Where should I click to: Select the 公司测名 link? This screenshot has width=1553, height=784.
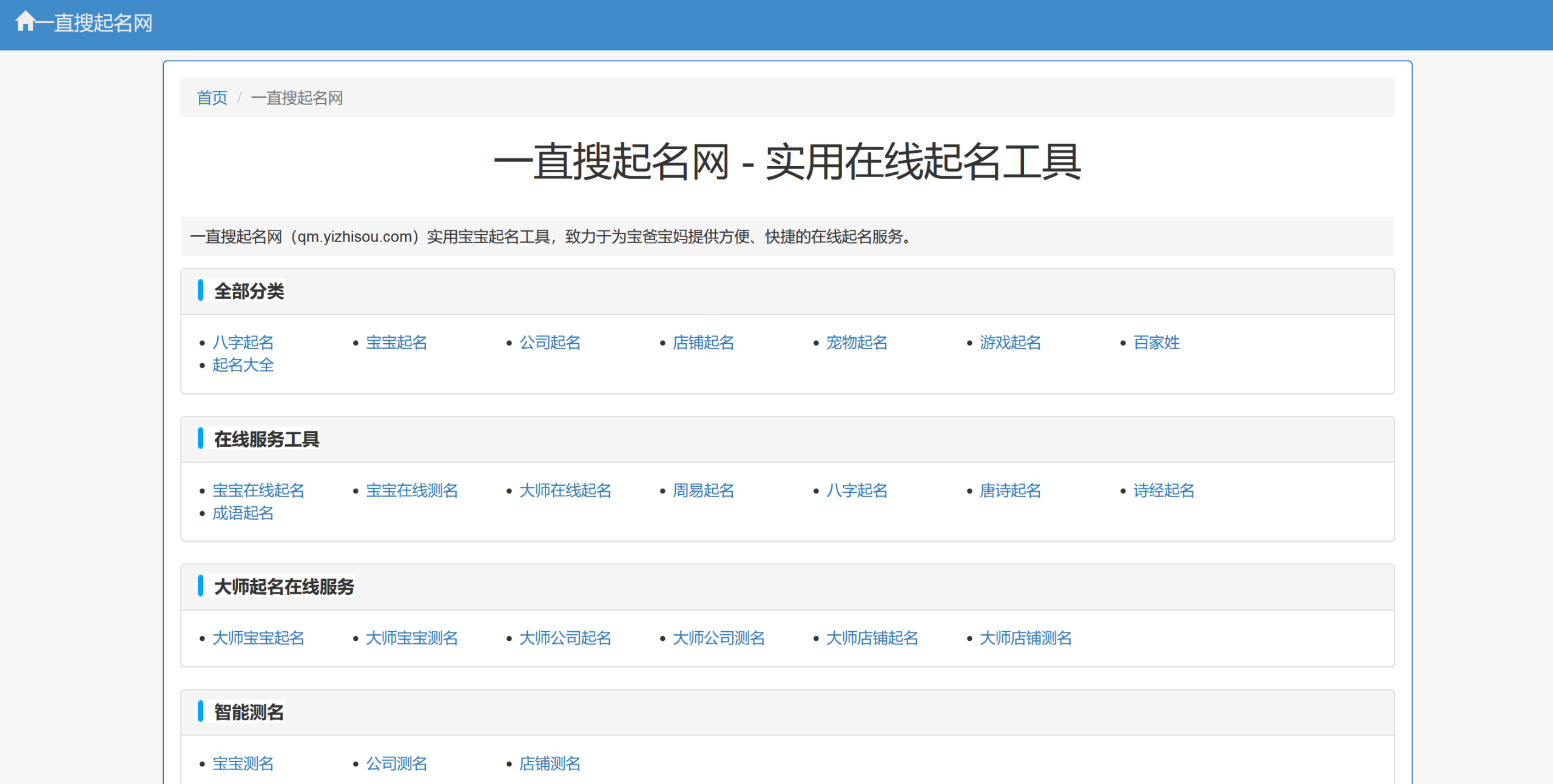coord(397,763)
